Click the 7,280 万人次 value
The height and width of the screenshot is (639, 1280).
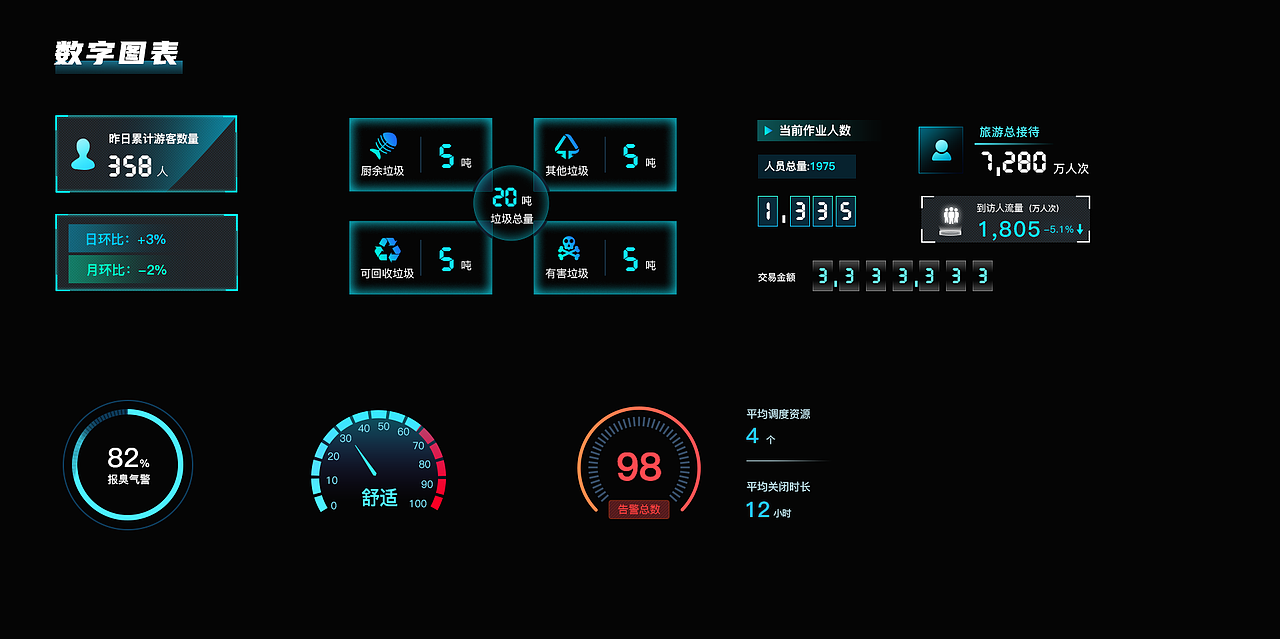pyautogui.click(x=1033, y=163)
